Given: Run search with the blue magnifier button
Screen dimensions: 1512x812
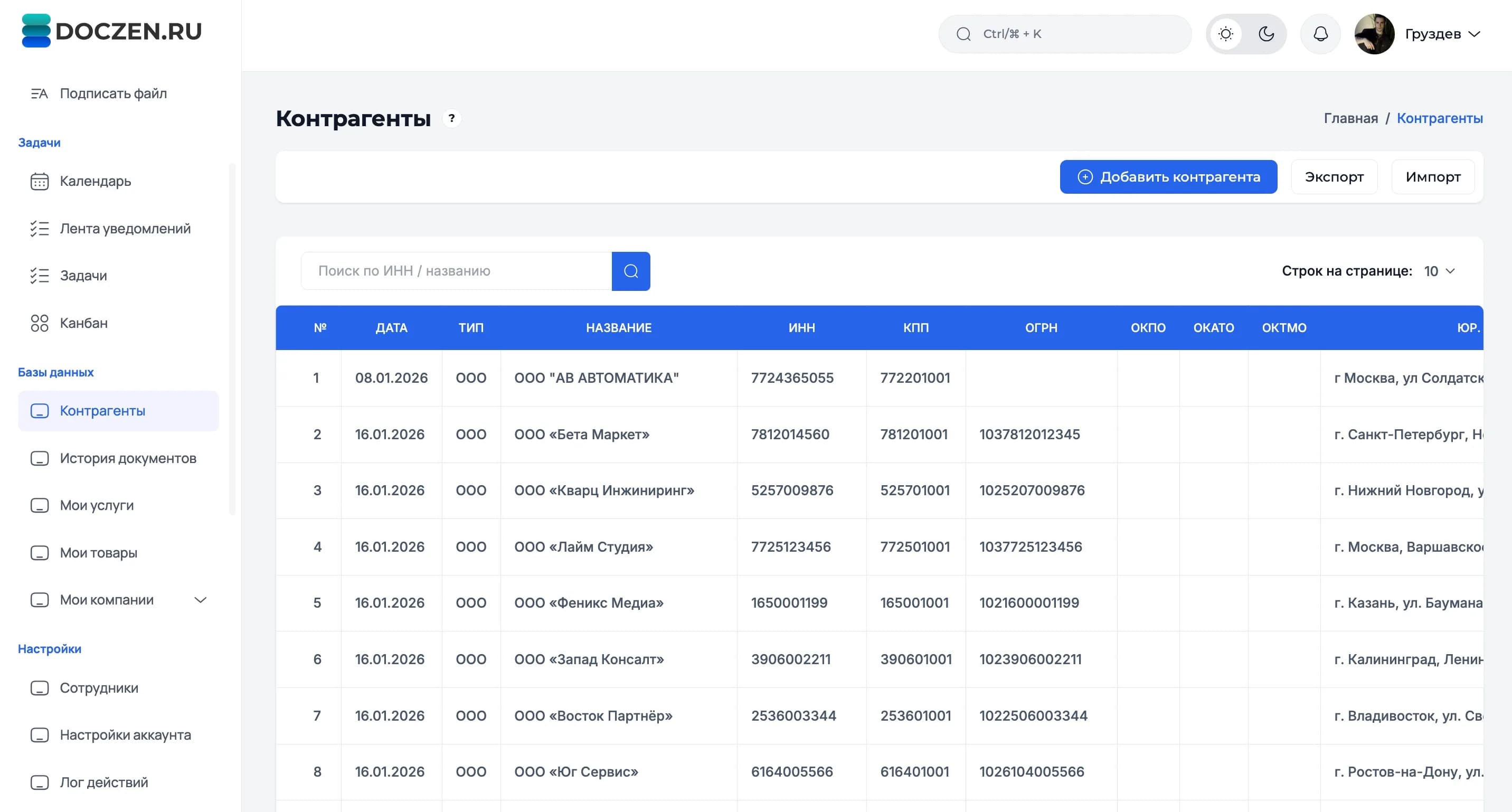Looking at the screenshot, I should tap(631, 271).
